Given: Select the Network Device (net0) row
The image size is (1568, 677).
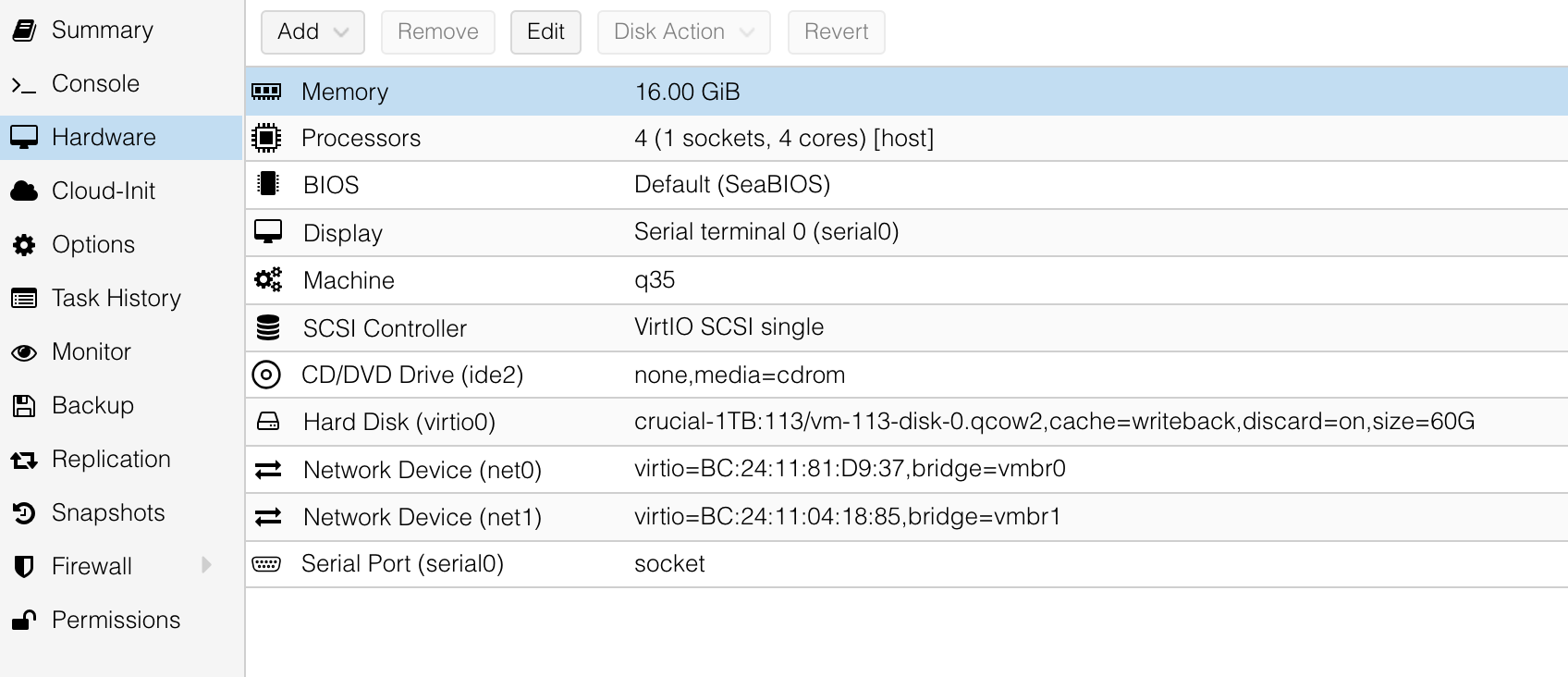Looking at the screenshot, I should [906, 470].
